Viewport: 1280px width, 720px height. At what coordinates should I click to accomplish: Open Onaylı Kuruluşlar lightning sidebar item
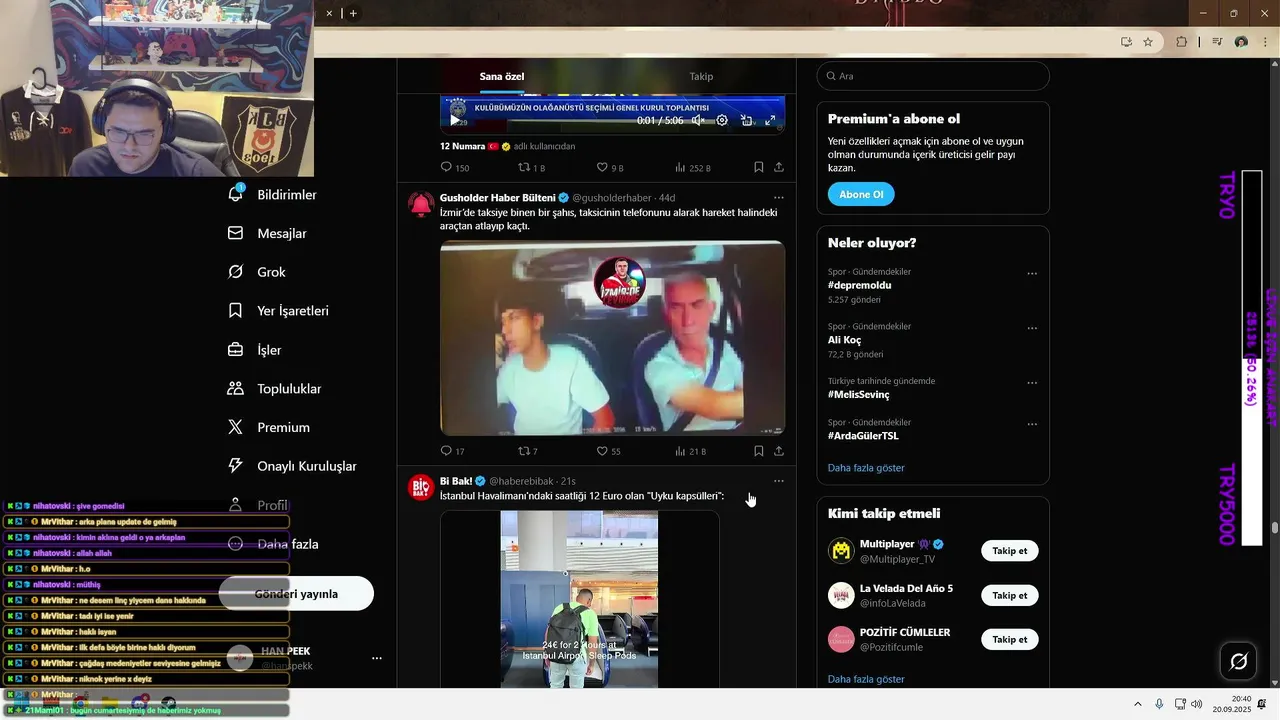coord(292,466)
